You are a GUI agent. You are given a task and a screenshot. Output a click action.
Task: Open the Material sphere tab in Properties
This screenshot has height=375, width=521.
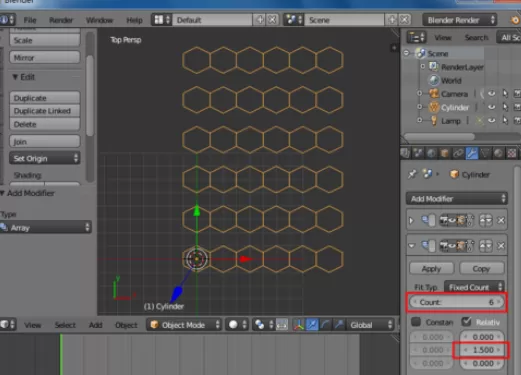[498, 153]
